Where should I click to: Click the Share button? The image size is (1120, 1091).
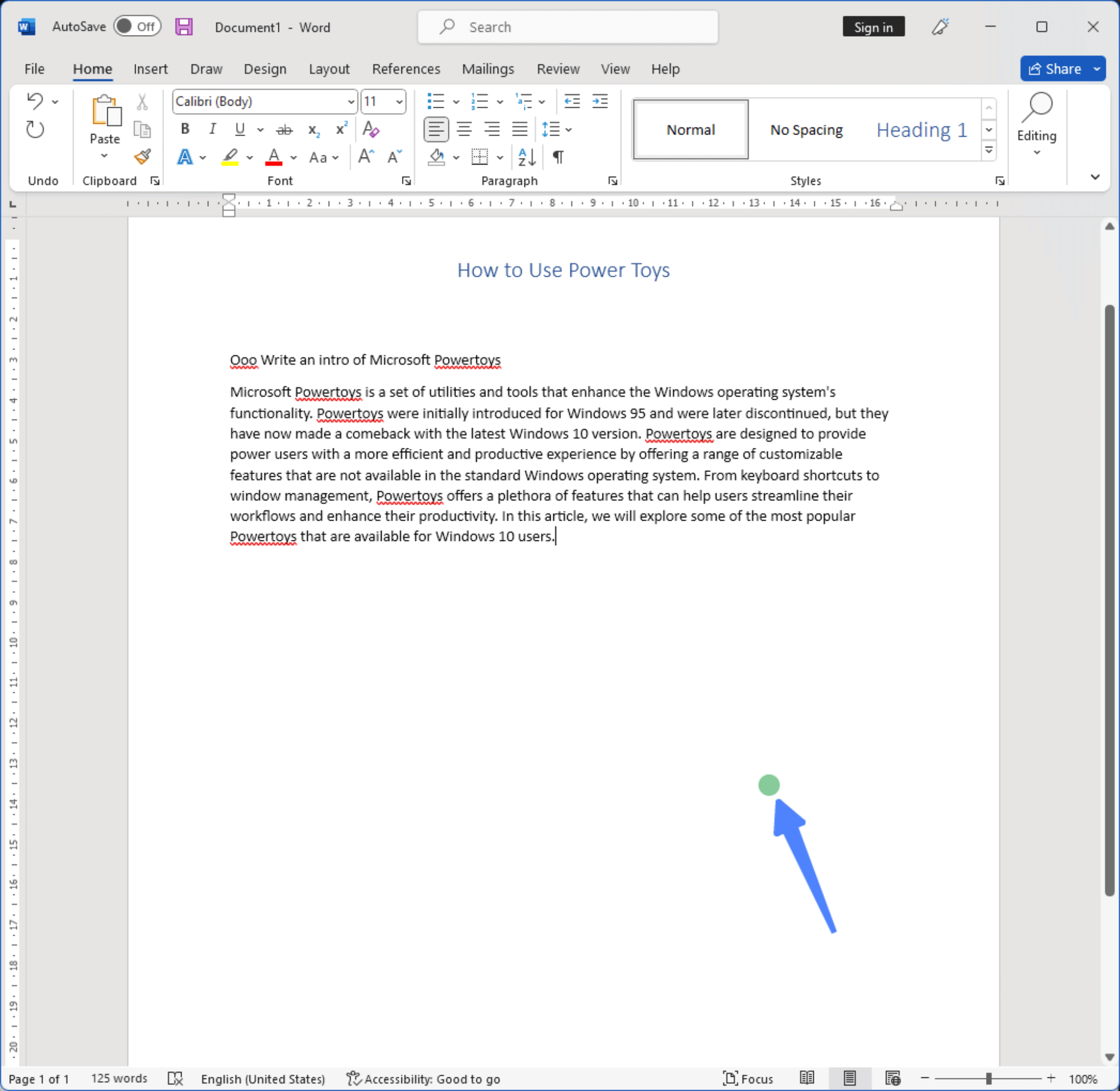(x=1055, y=69)
